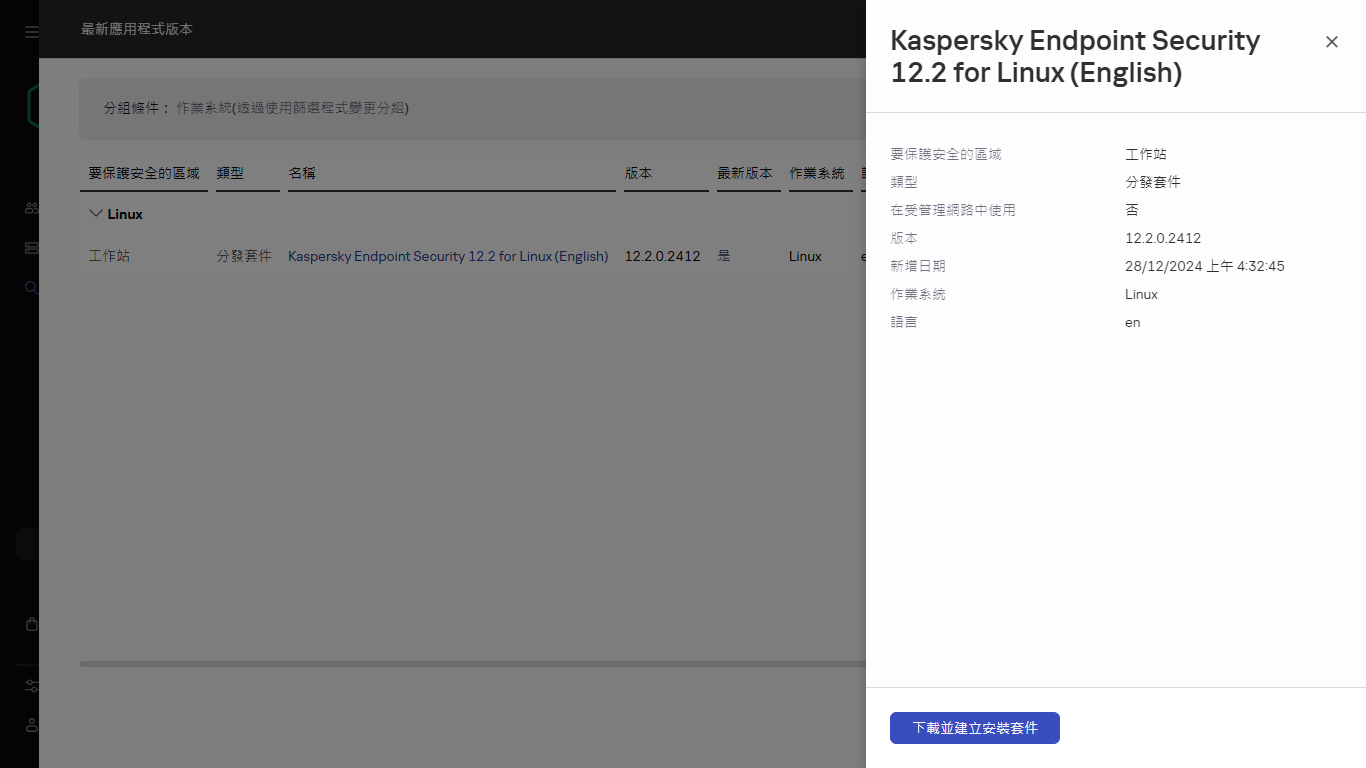Click the 要保護安全的區域 label in details panel

(946, 154)
